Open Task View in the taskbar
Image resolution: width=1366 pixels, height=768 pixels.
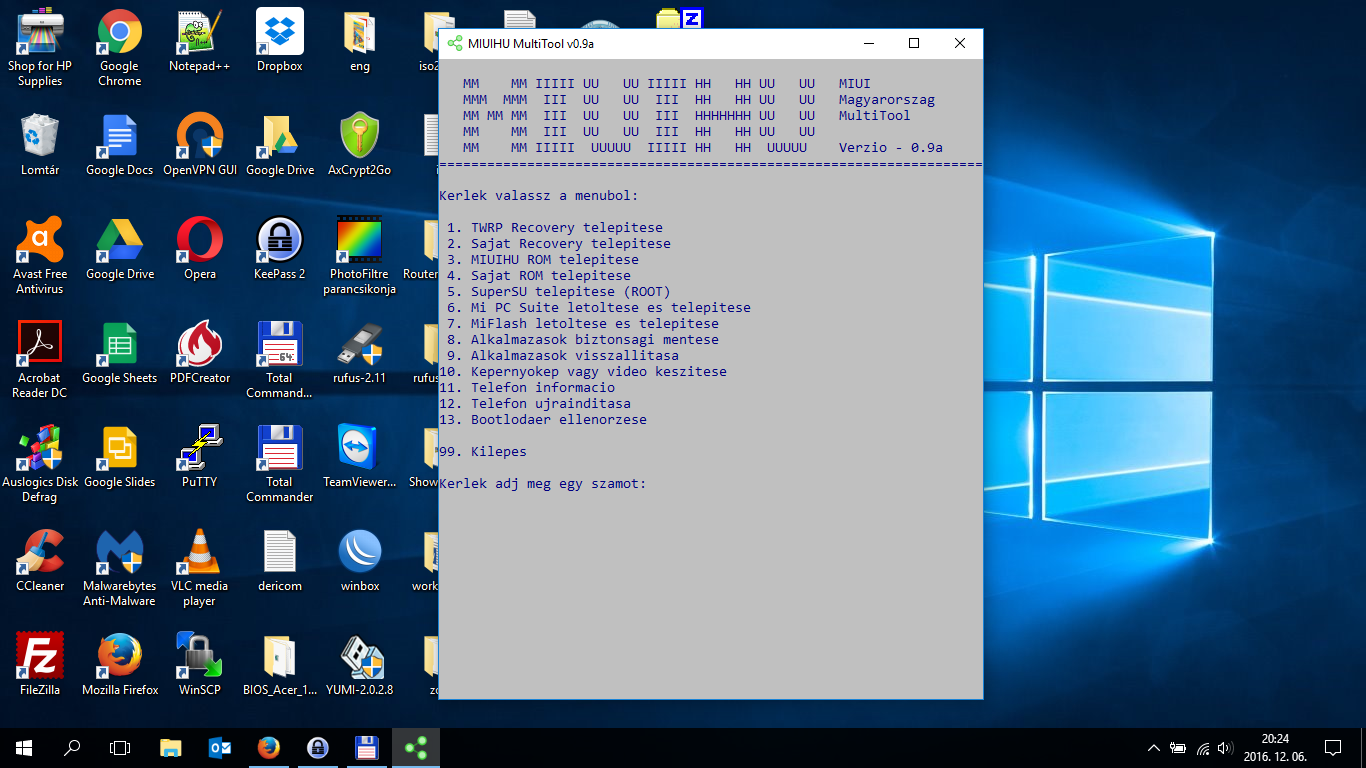120,747
